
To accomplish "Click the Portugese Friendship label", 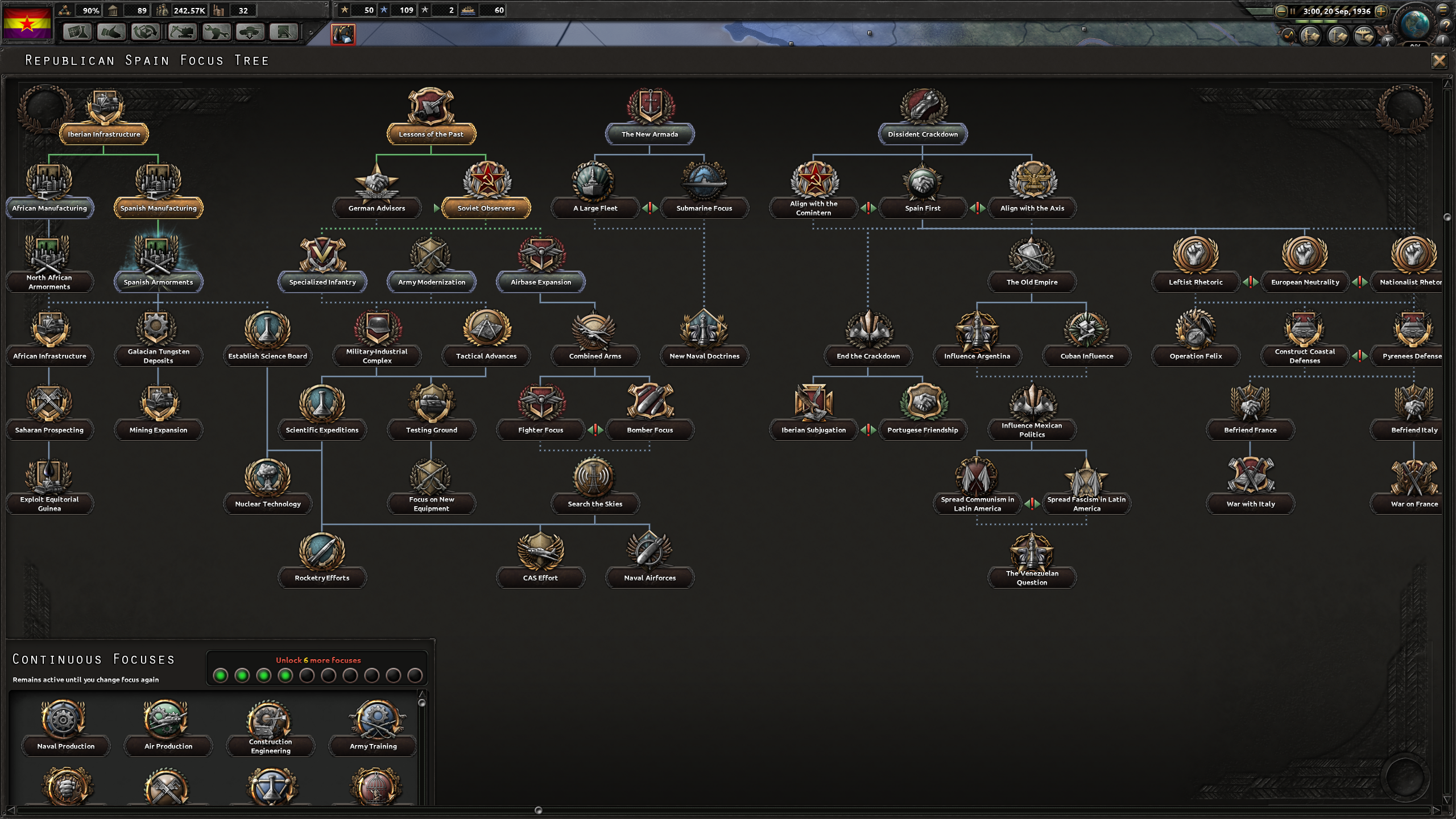I will tap(923, 430).
